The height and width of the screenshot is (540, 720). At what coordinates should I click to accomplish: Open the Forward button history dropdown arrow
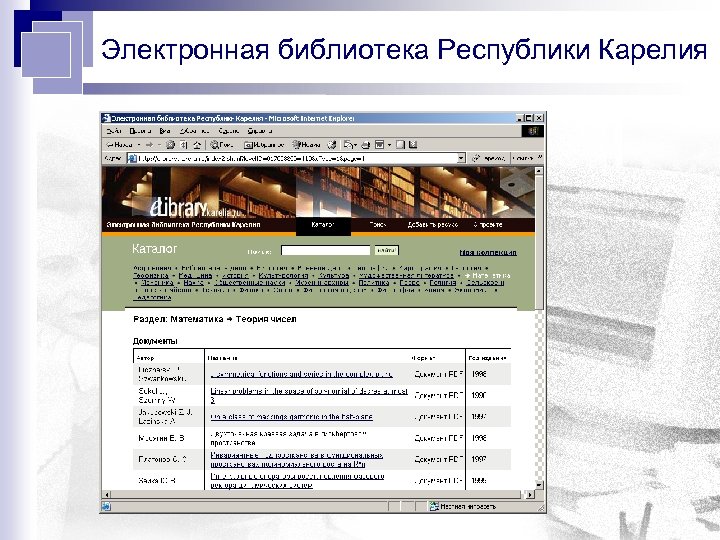coord(159,145)
